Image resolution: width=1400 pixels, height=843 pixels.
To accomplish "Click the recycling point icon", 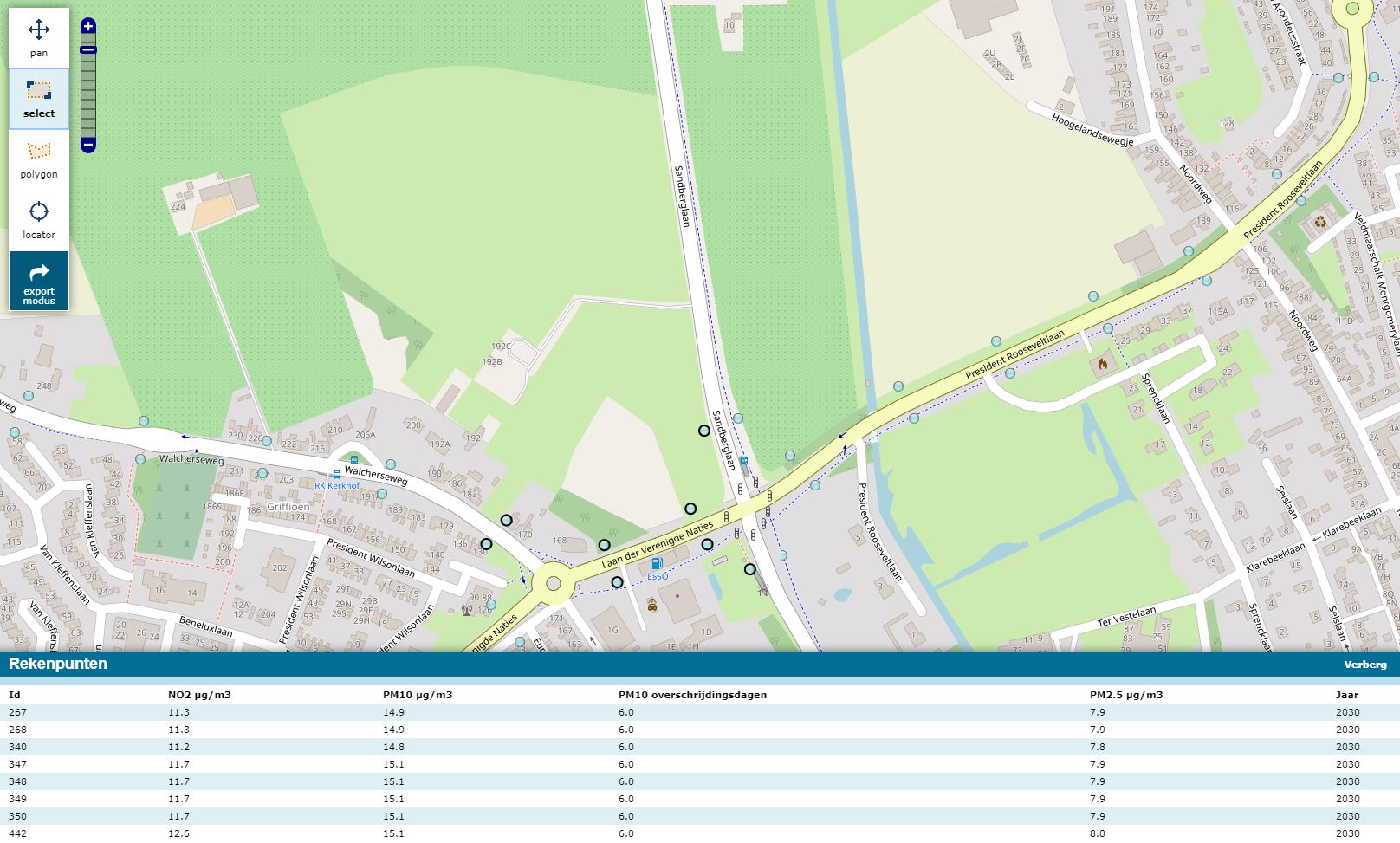I will tap(1320, 222).
